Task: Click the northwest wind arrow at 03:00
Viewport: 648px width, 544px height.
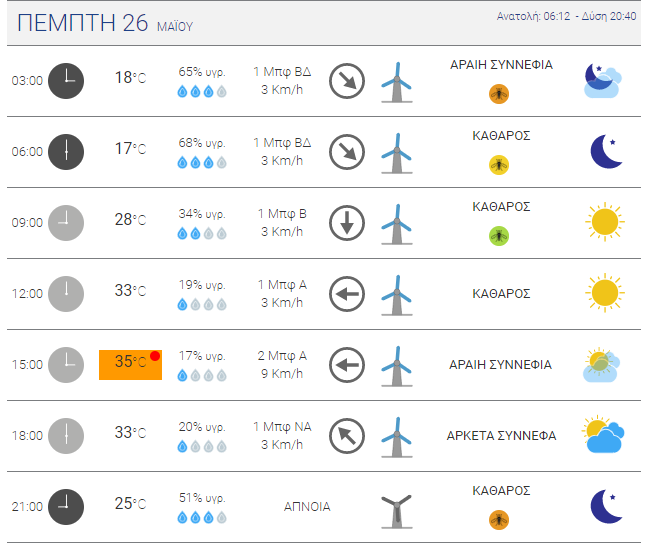Action: 347,80
